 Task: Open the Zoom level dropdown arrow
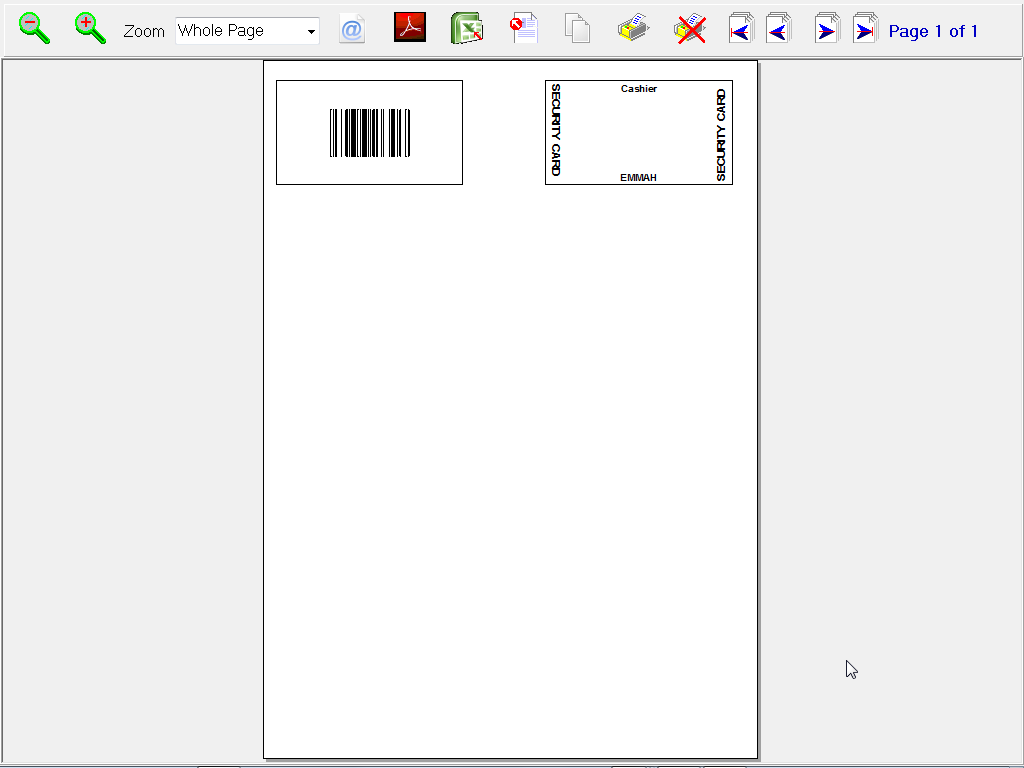311,32
